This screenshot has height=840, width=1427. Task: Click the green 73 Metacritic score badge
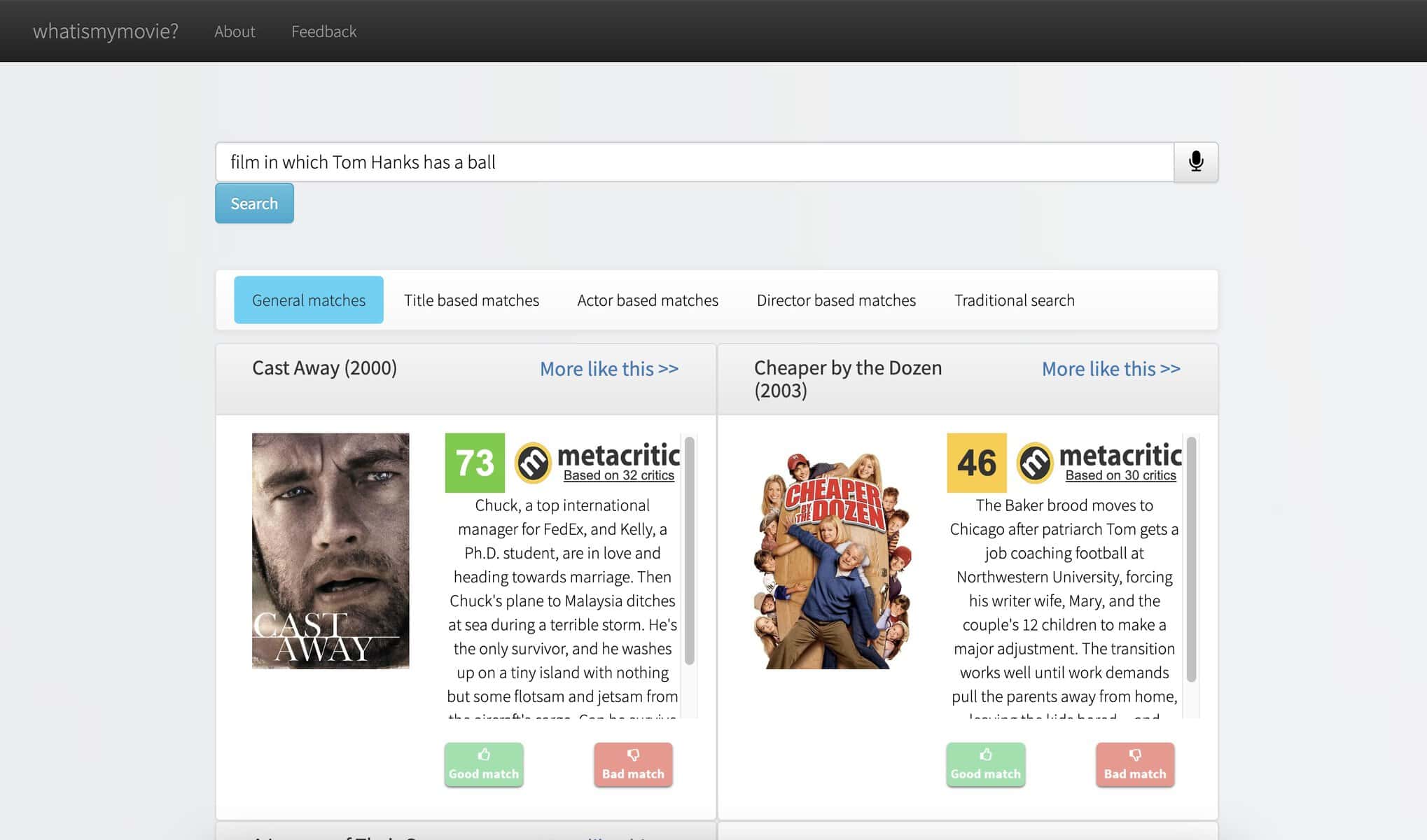click(x=475, y=463)
